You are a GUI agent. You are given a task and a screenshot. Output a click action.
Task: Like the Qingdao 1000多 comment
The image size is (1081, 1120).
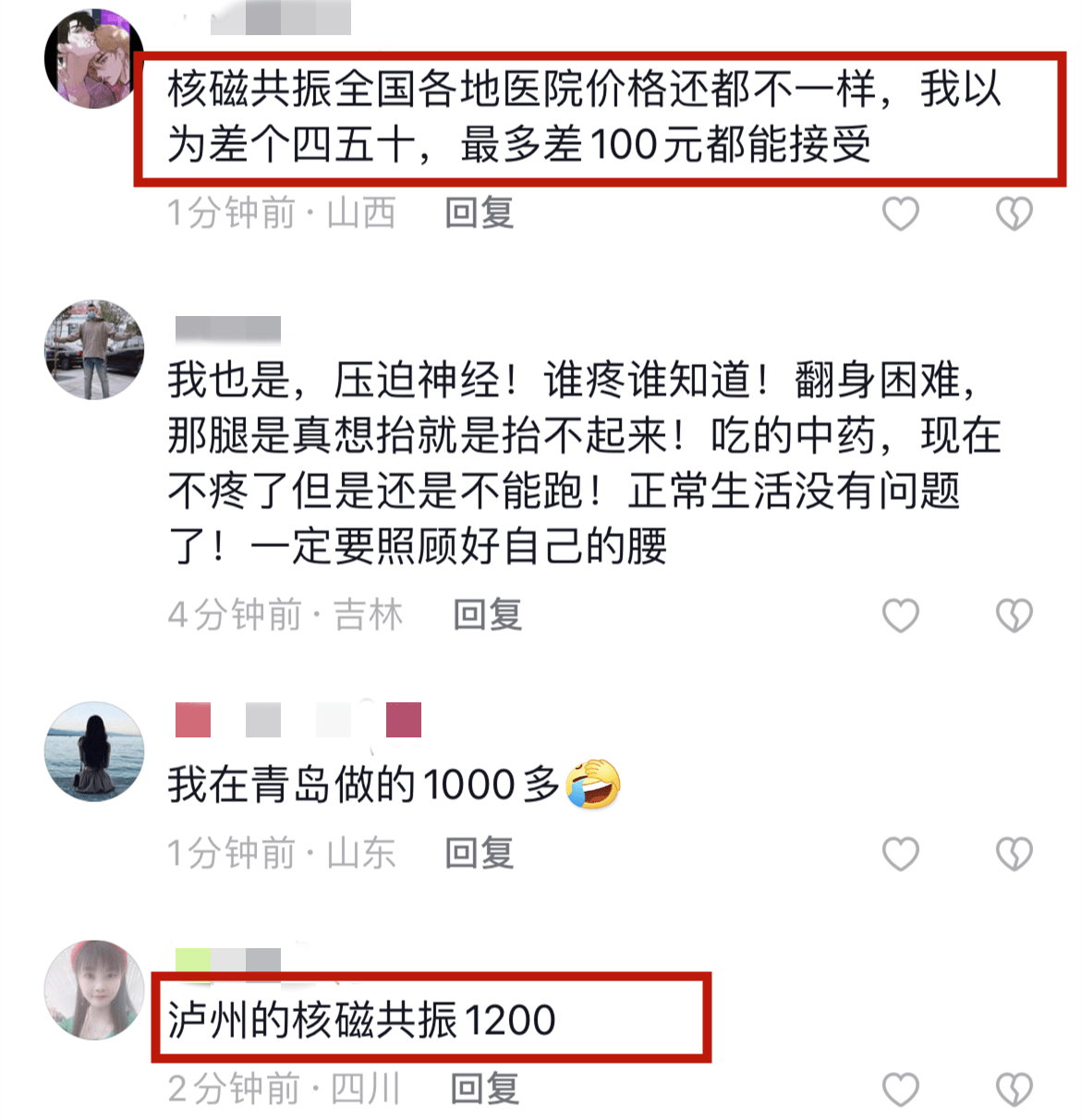click(900, 854)
